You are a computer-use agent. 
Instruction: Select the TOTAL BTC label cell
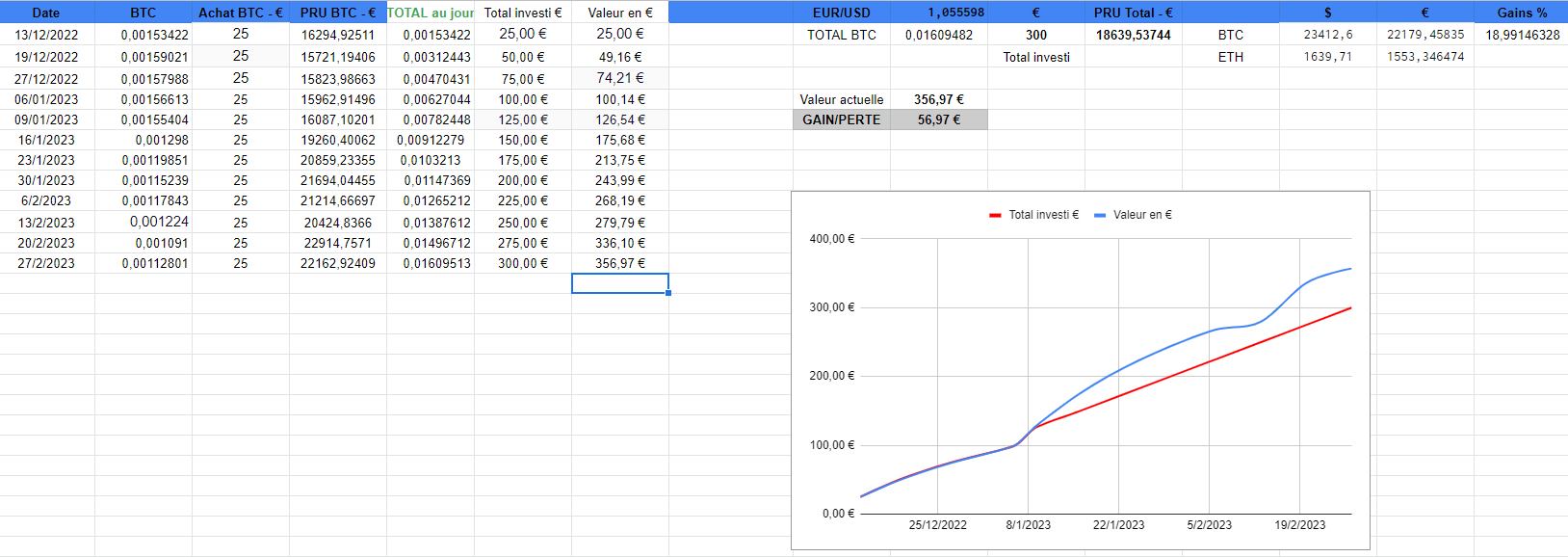(x=842, y=35)
